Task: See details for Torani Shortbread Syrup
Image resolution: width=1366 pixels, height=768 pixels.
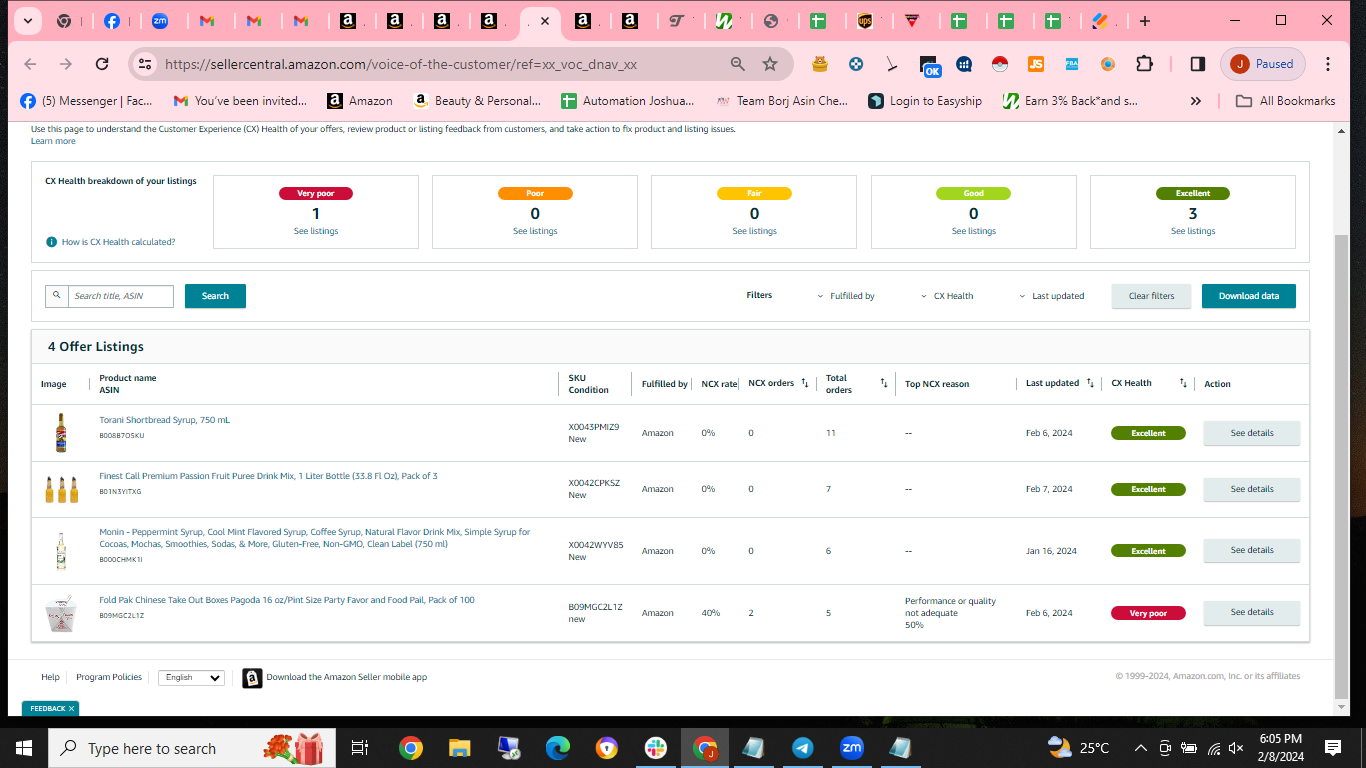Action: [1251, 433]
